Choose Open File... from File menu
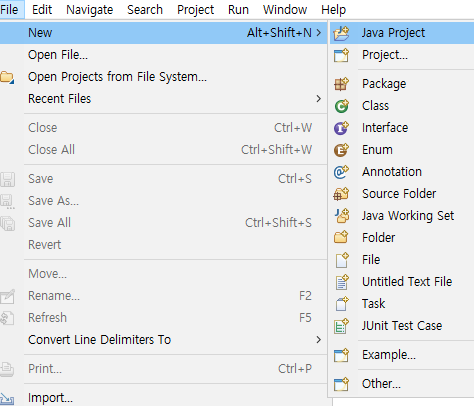 [163, 55]
